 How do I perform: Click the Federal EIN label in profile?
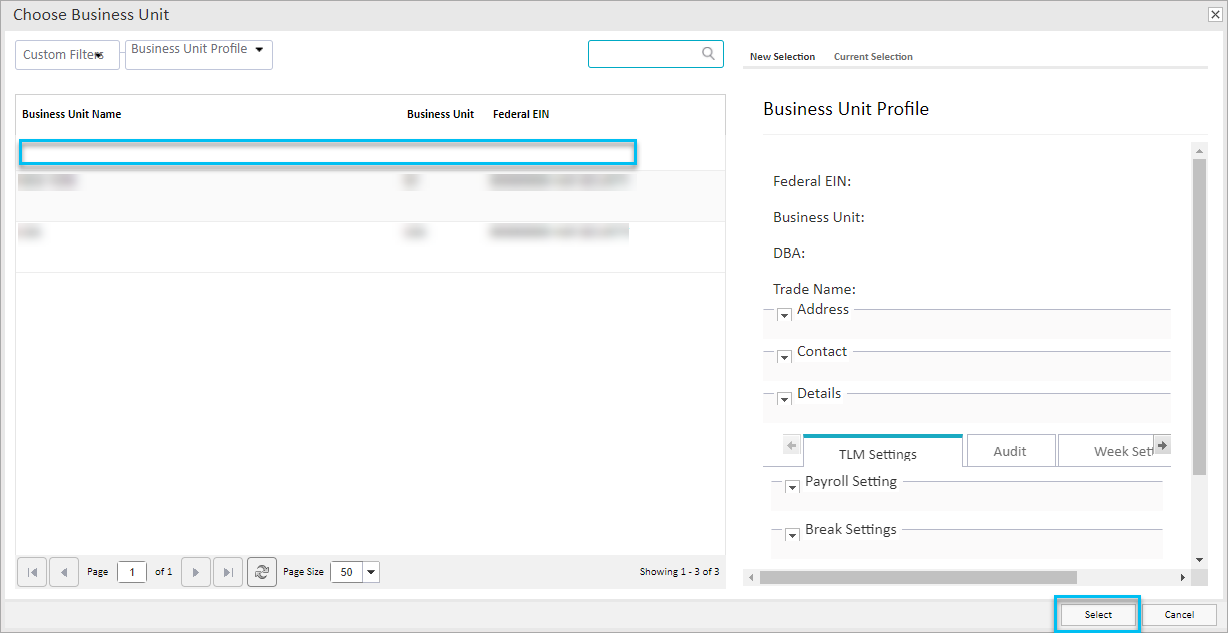[812, 182]
